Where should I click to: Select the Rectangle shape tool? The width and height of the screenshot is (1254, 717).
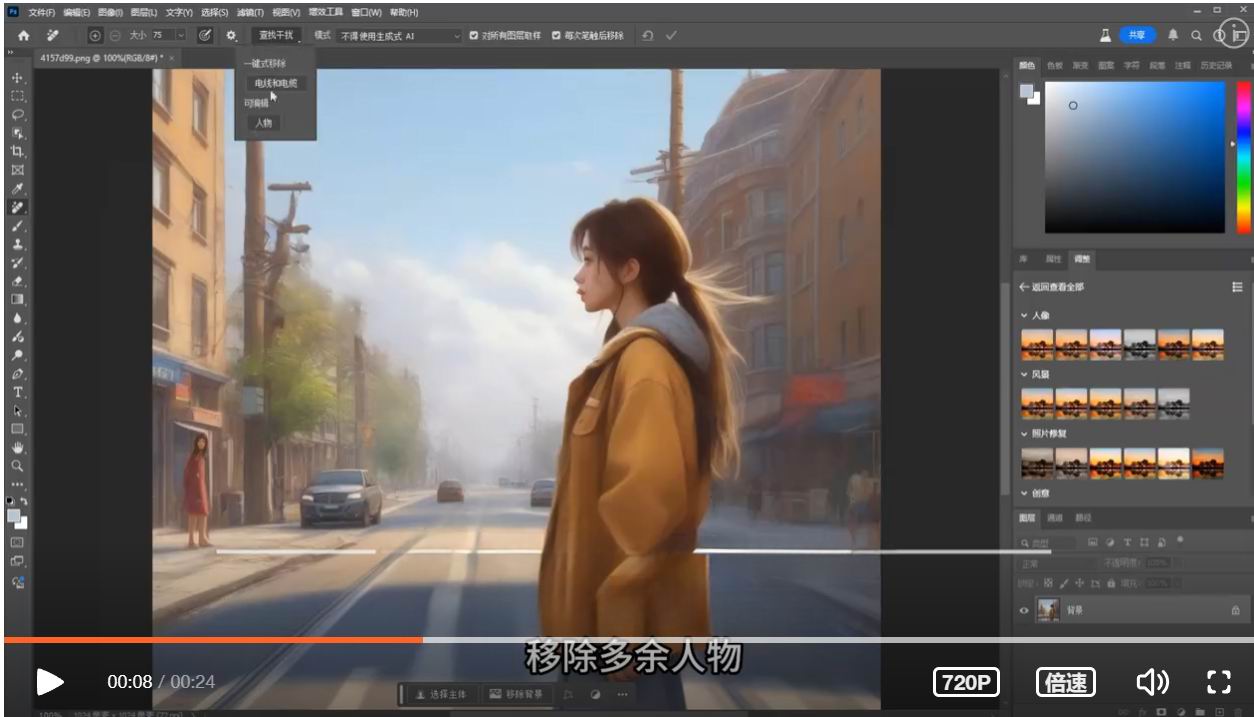point(17,429)
